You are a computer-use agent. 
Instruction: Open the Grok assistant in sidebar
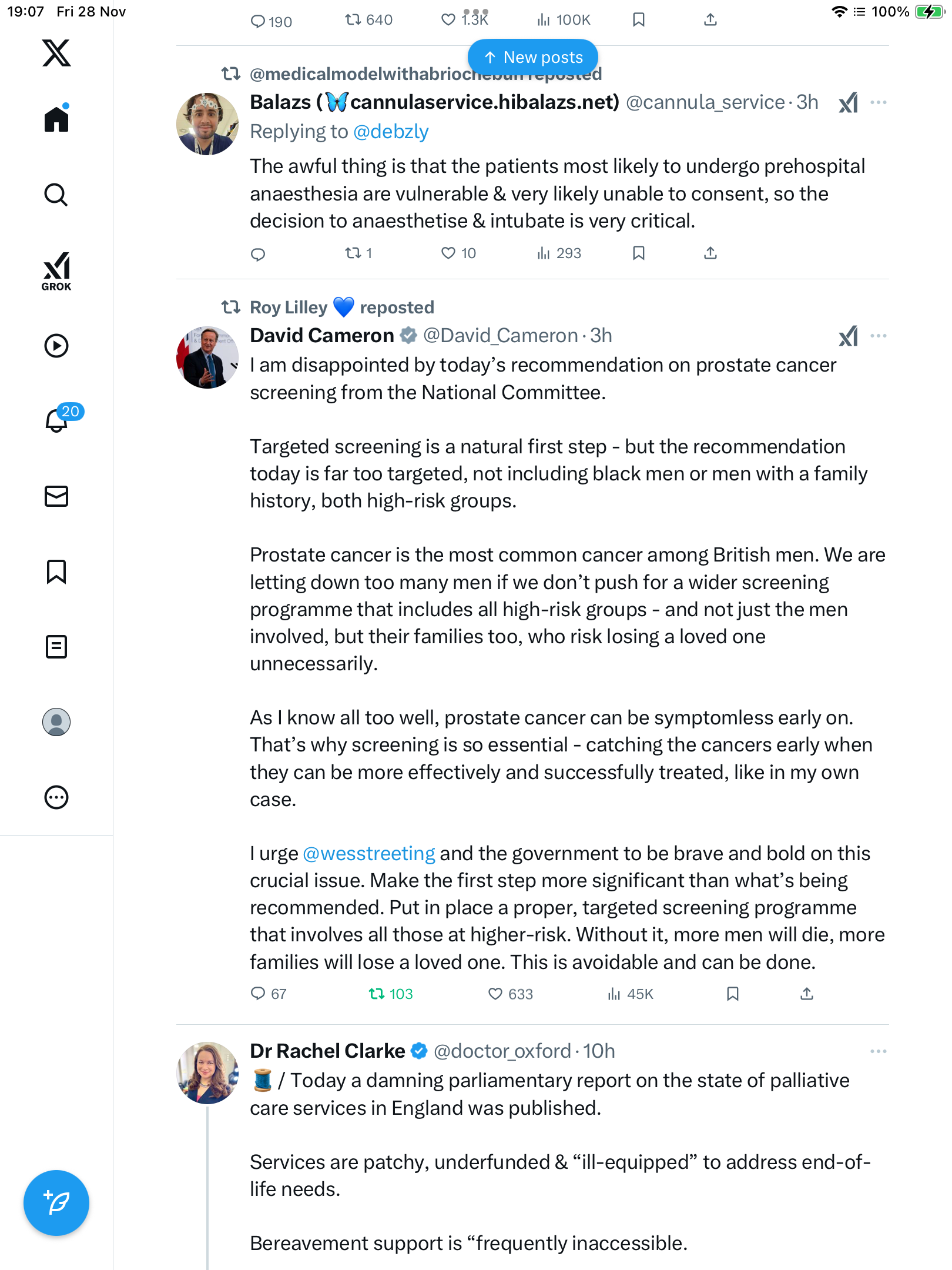56,271
